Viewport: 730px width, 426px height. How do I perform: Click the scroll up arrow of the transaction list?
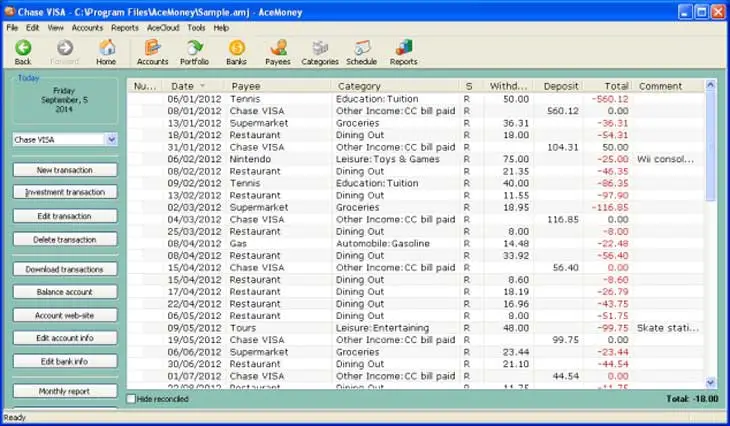[710, 85]
